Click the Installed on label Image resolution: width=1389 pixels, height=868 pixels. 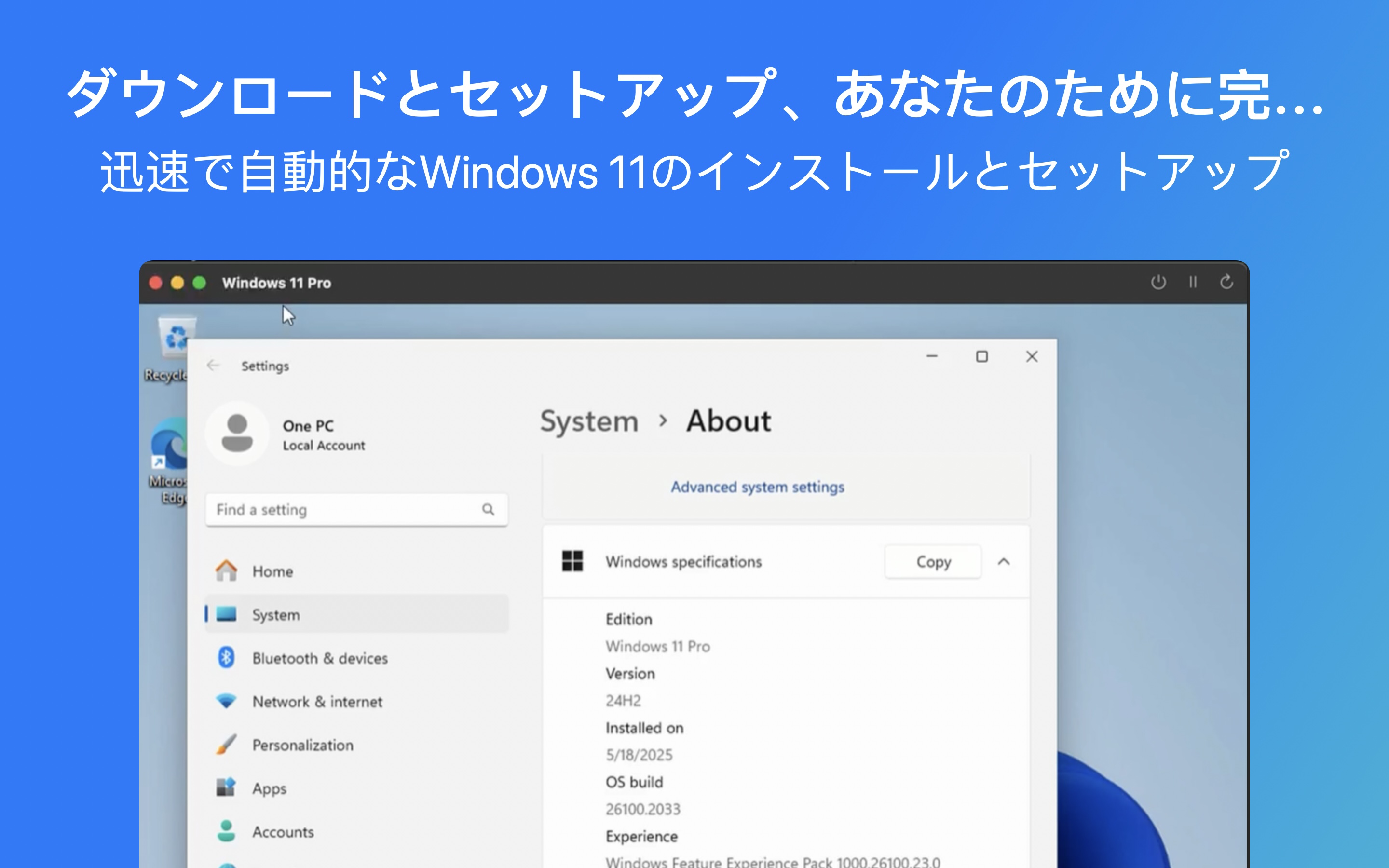(x=644, y=728)
